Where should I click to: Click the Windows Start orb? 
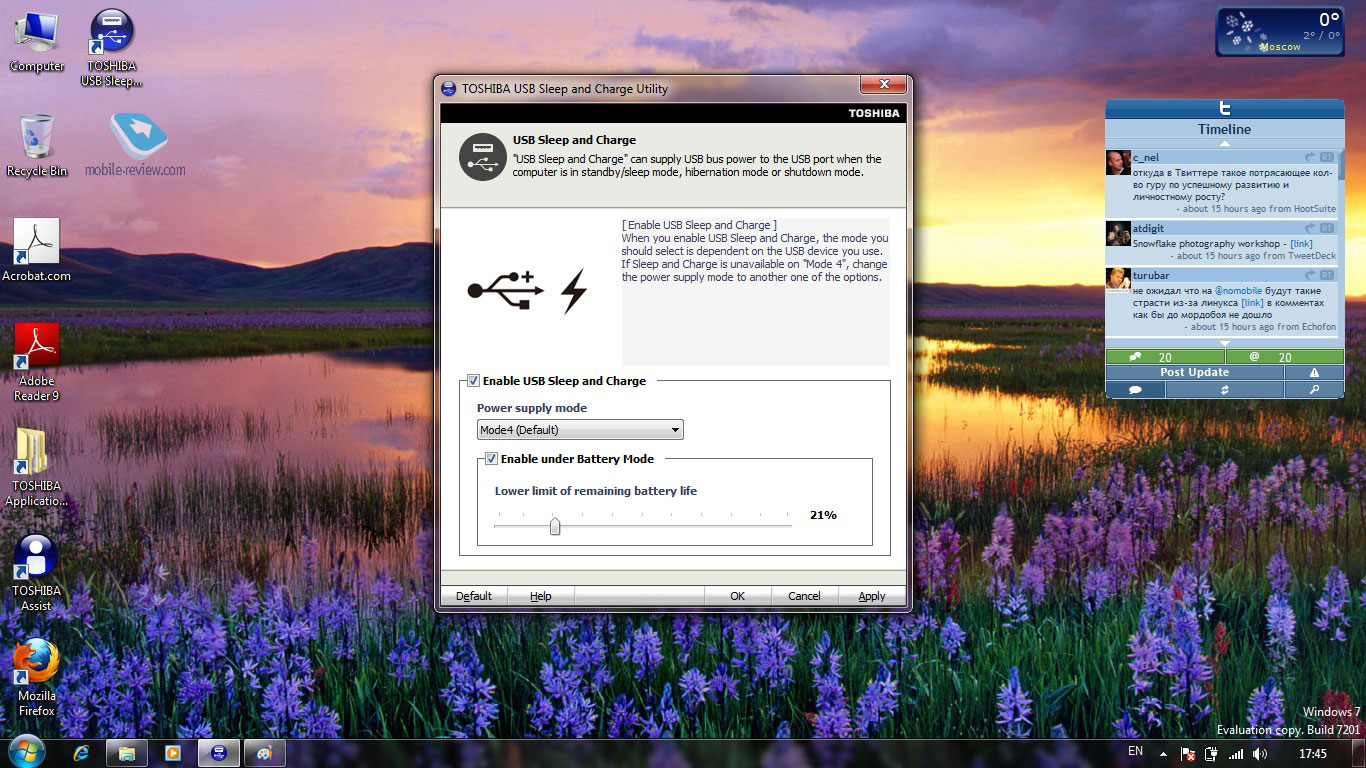tap(26, 752)
